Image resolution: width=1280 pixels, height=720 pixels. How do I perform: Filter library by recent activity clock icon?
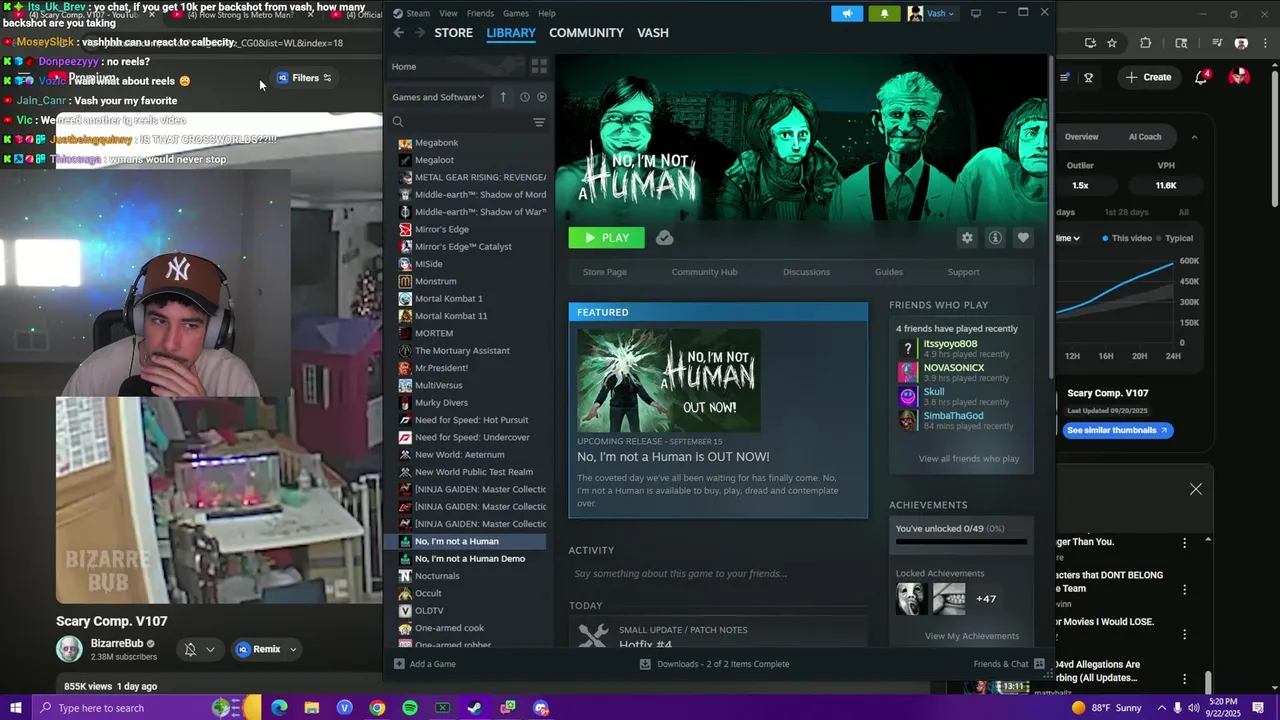click(x=524, y=97)
